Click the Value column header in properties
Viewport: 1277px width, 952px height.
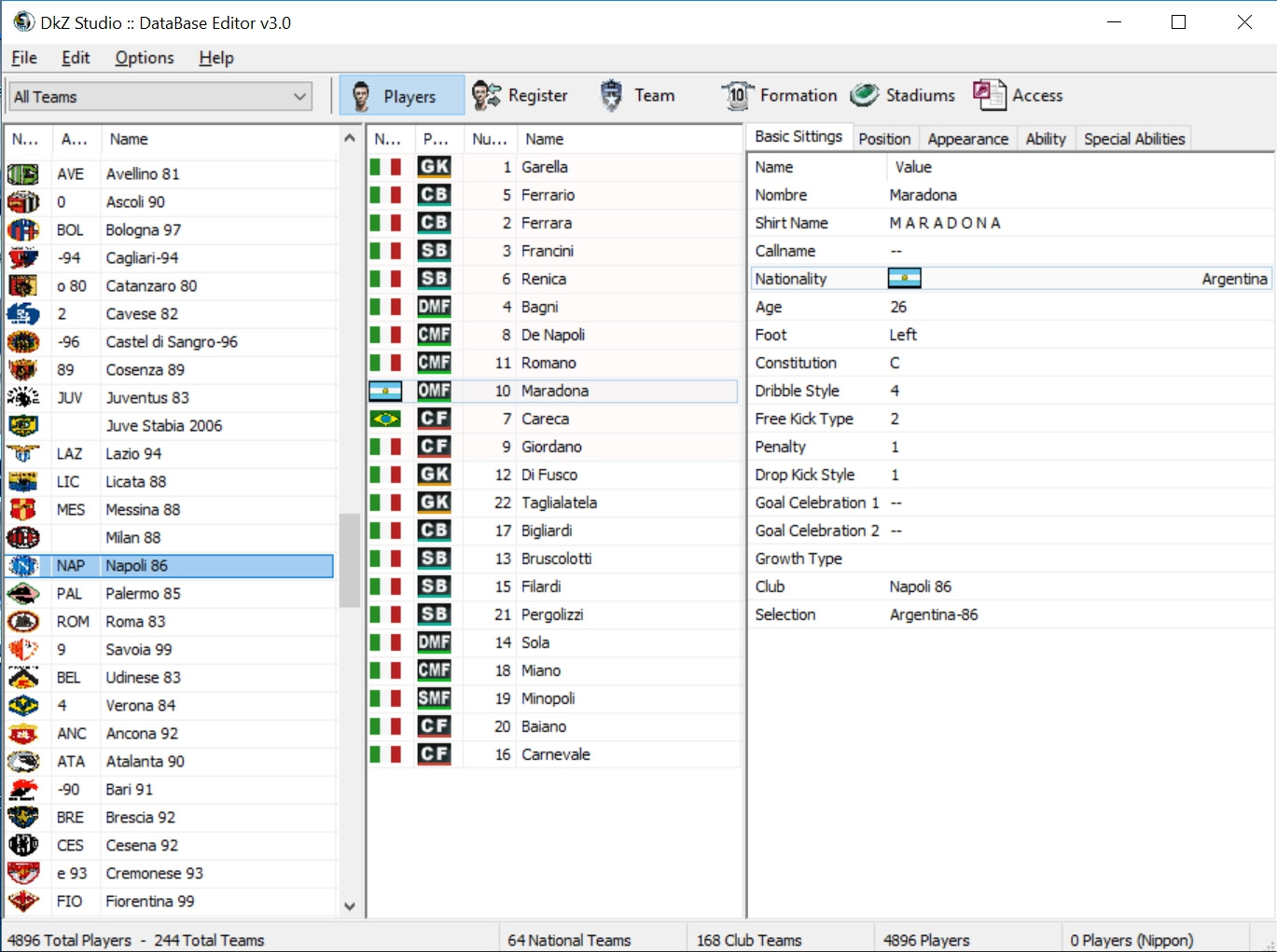pyautogui.click(x=1080, y=167)
